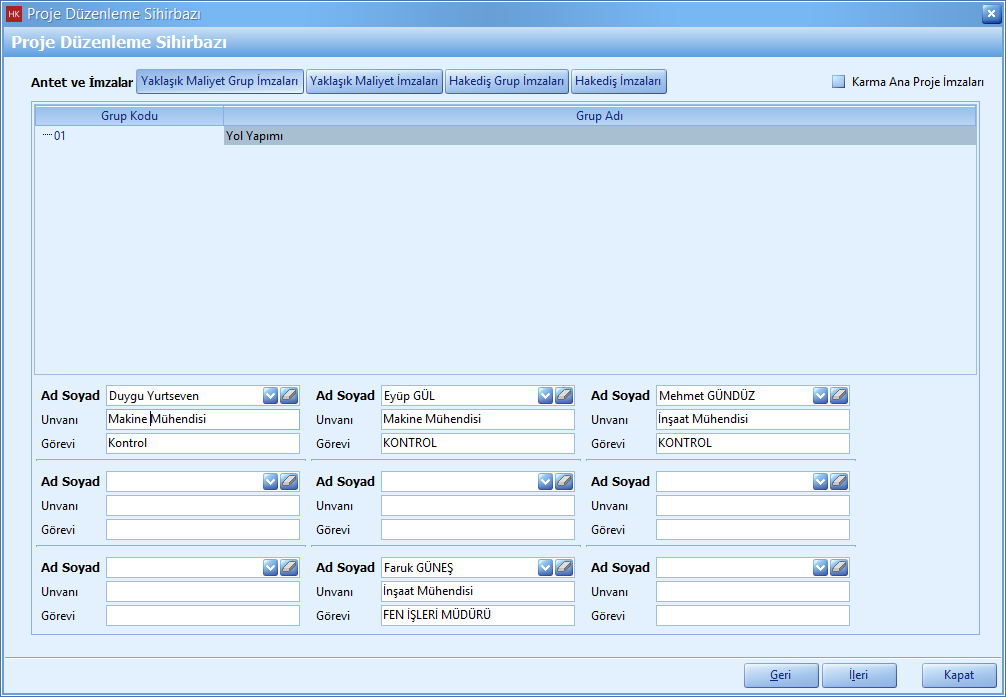Go back with the Geri button
Screen dimensions: 1006x697
(781, 675)
